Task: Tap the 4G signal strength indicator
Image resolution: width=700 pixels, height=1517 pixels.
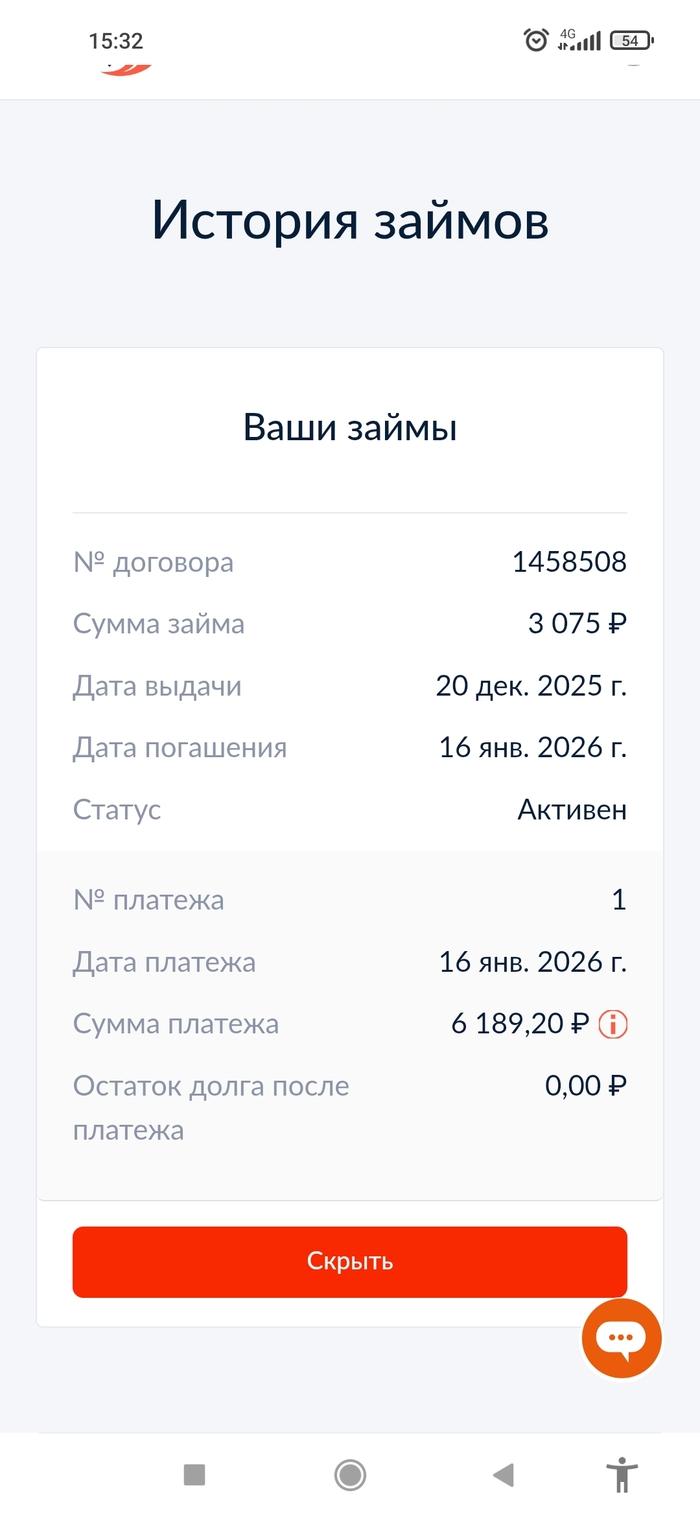Action: point(580,40)
